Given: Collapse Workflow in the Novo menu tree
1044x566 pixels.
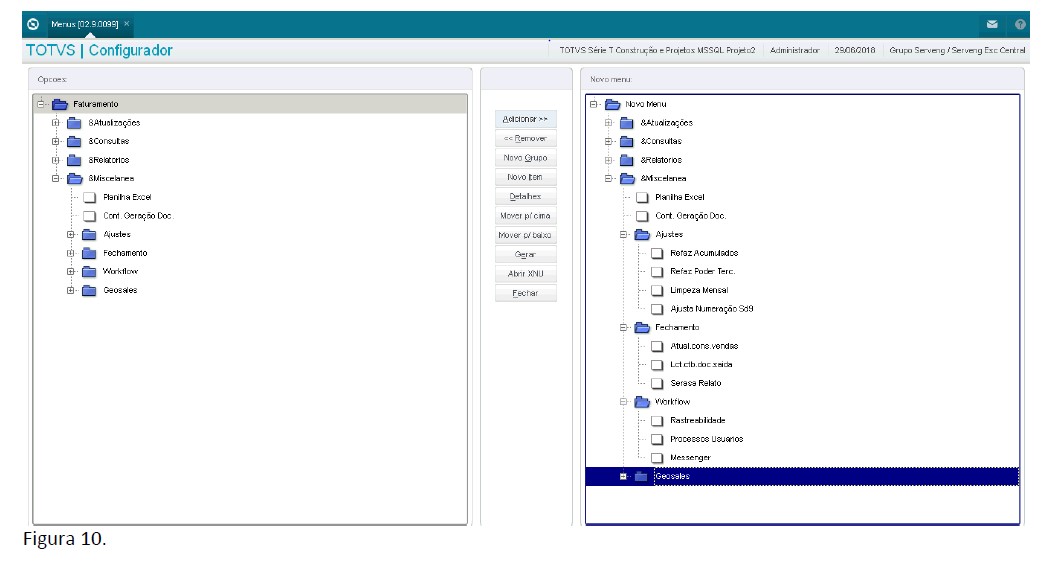Looking at the screenshot, I should click(x=623, y=402).
